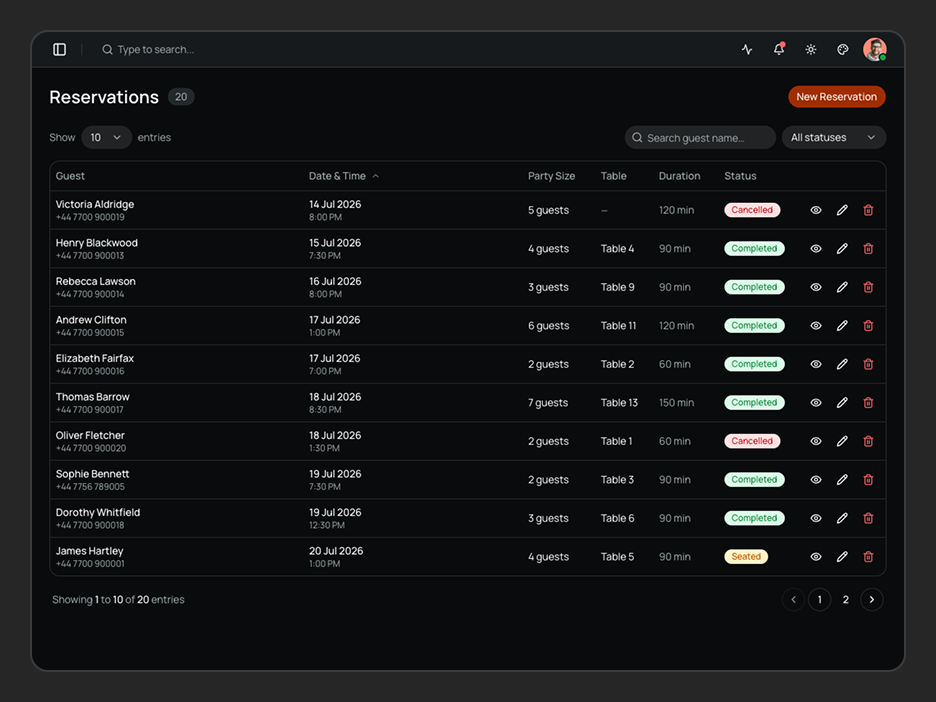Delete Thomas Barrow reservation
This screenshot has height=702, width=936.
[x=869, y=402]
